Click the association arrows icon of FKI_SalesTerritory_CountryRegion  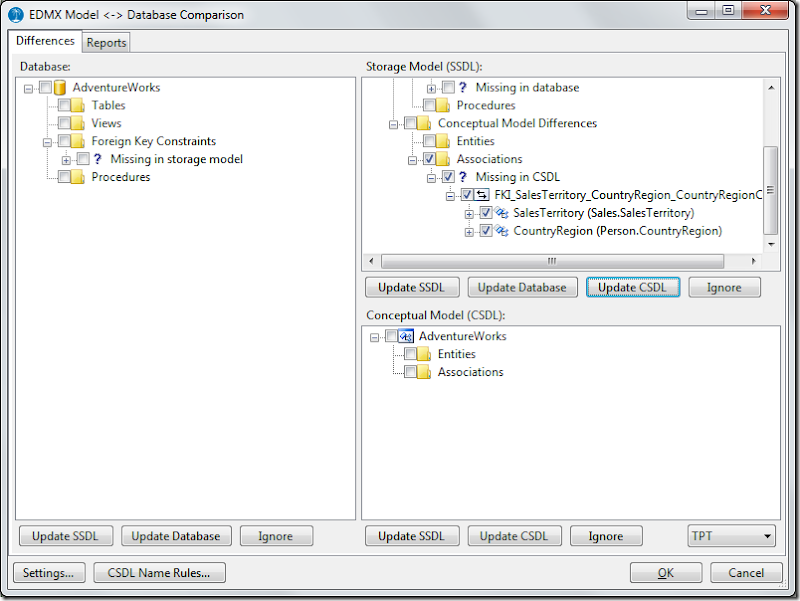(482, 195)
